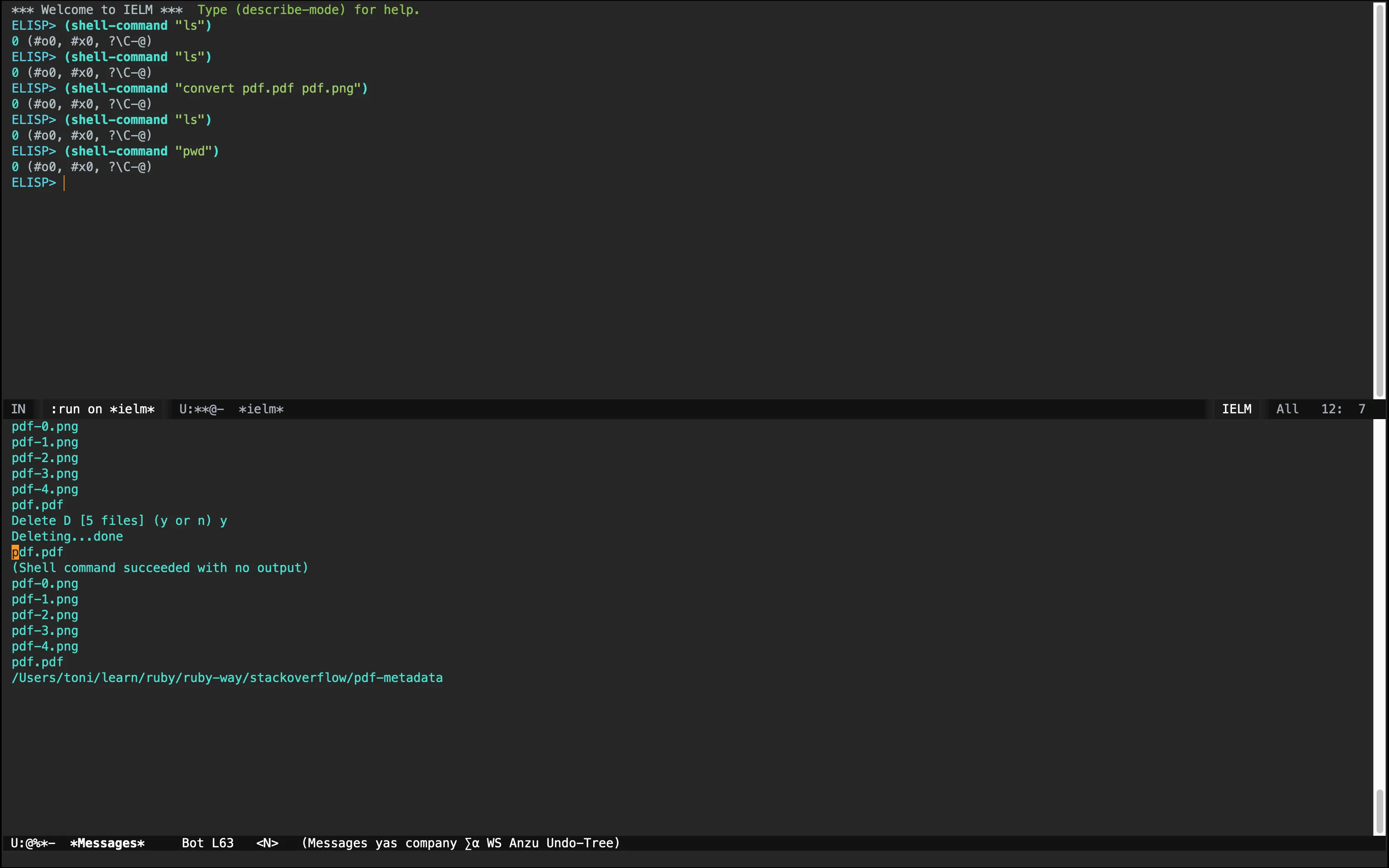Click the U:**@- buffer status flags
The width and height of the screenshot is (1389, 868).
[x=201, y=409]
